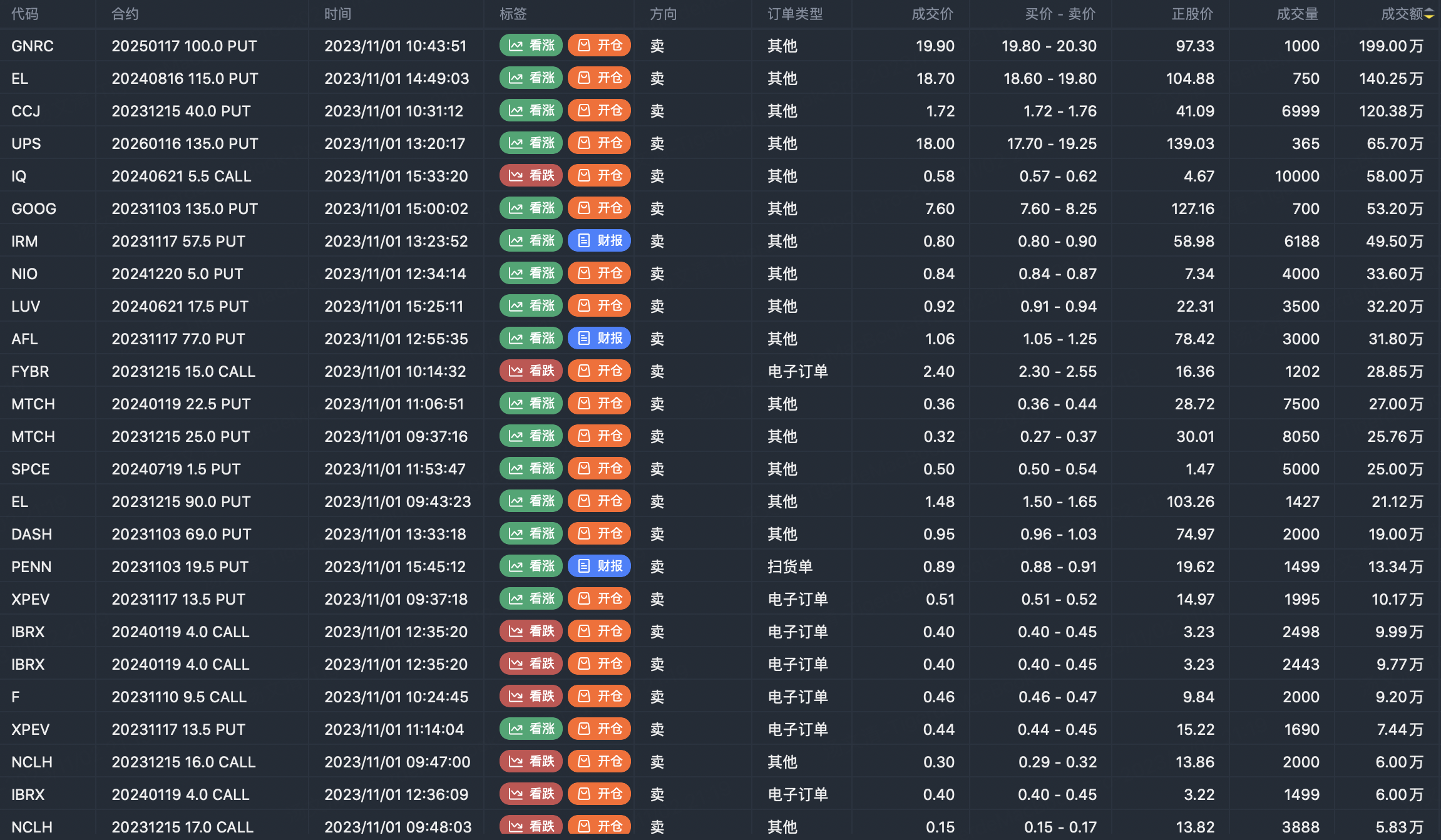The height and width of the screenshot is (840, 1441).
Task: Click contract 20240621 5.5 CALL
Action: (182, 176)
